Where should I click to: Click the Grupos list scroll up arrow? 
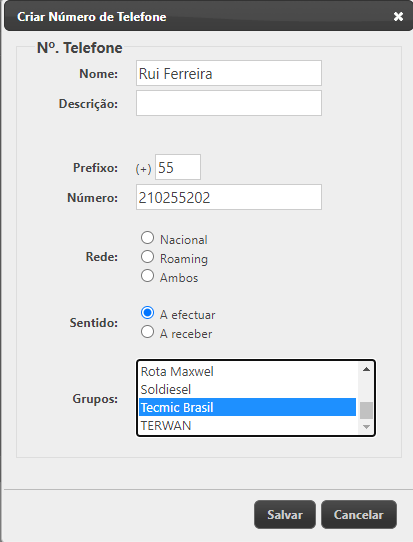pyautogui.click(x=366, y=370)
